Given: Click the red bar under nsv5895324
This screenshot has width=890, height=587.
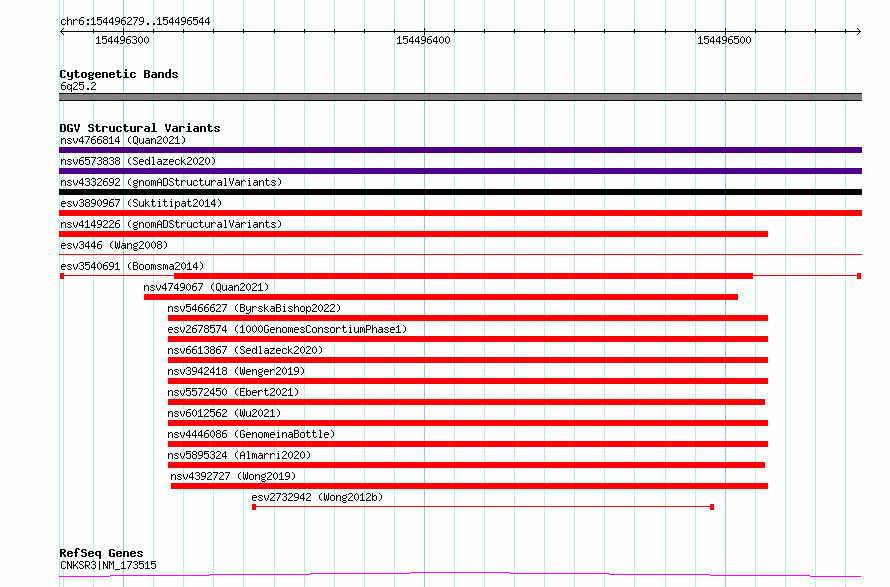Looking at the screenshot, I should coord(466,465).
